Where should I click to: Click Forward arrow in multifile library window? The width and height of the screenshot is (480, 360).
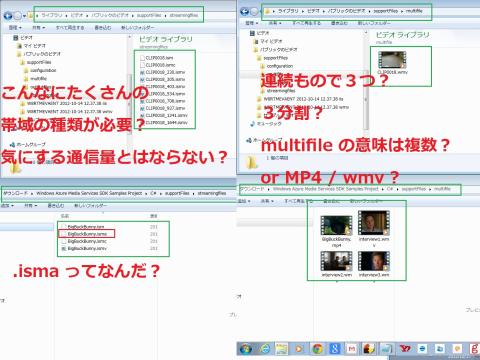pyautogui.click(x=254, y=12)
